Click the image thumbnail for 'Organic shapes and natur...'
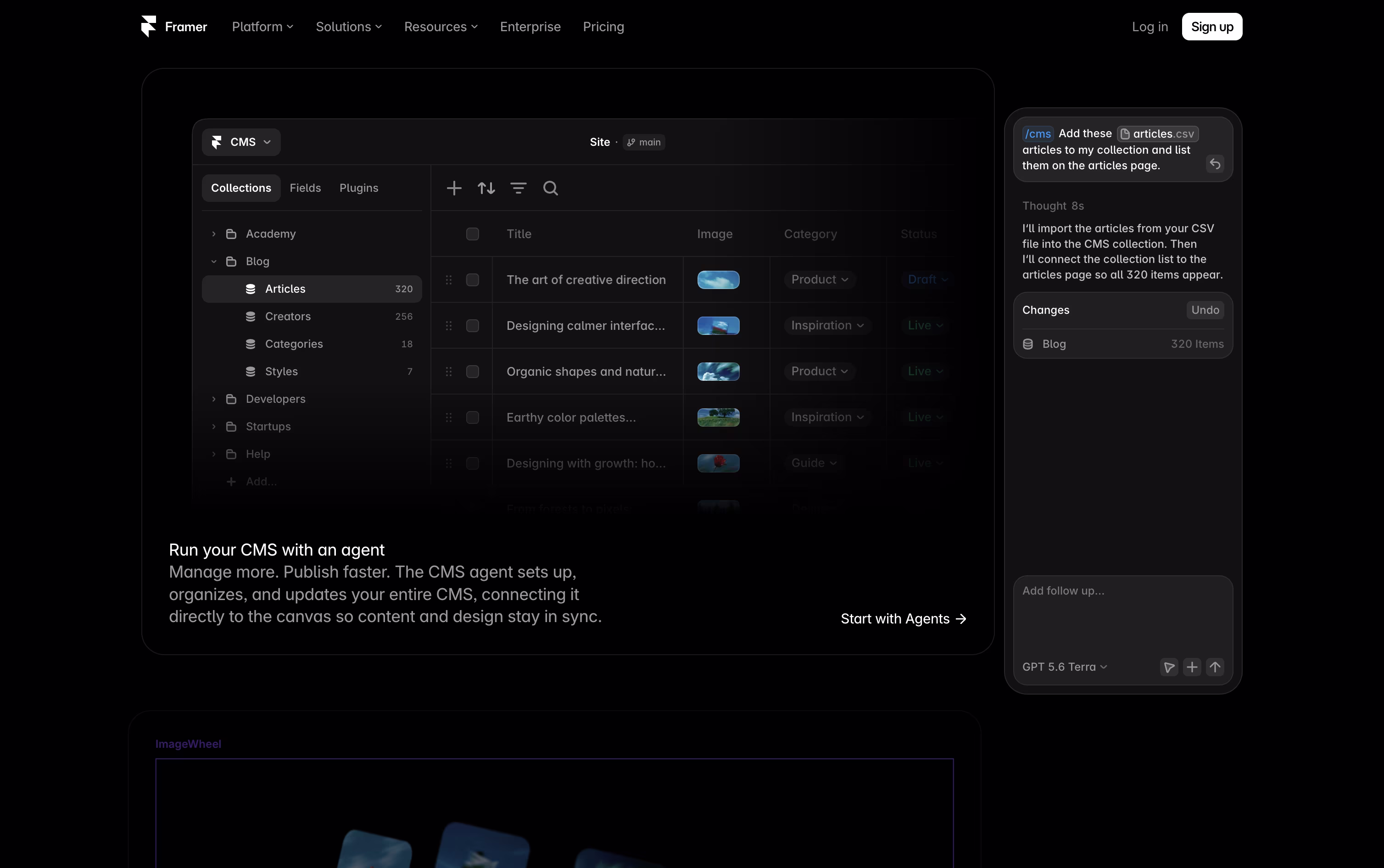 click(x=718, y=372)
